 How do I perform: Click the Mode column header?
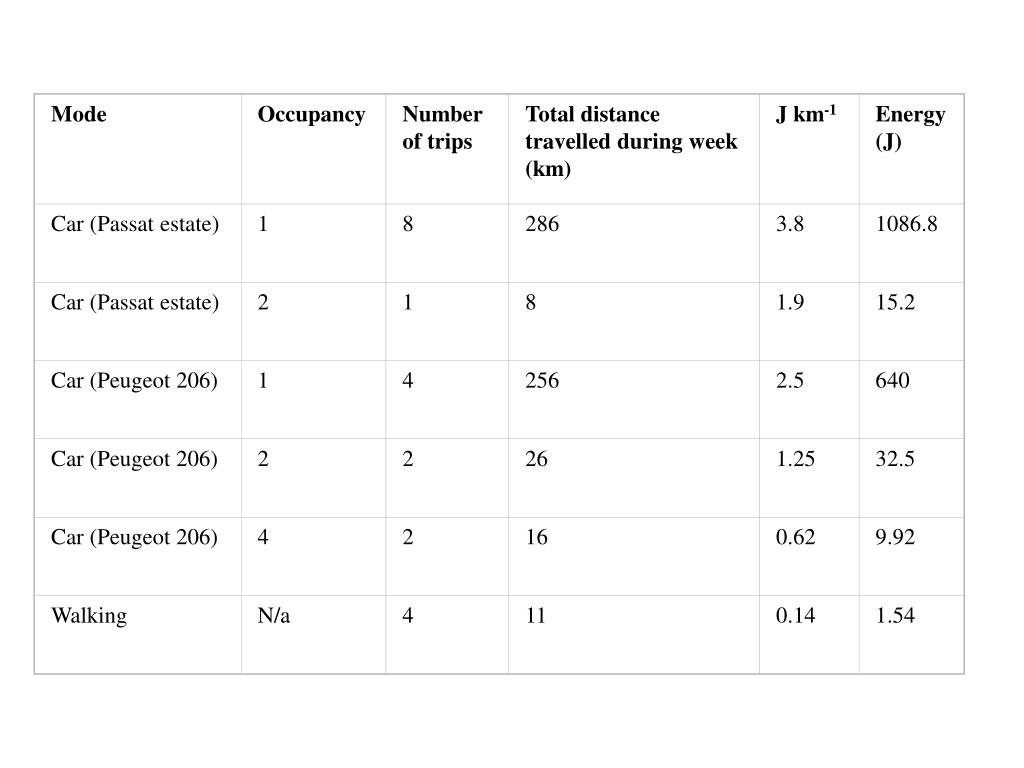coord(79,114)
